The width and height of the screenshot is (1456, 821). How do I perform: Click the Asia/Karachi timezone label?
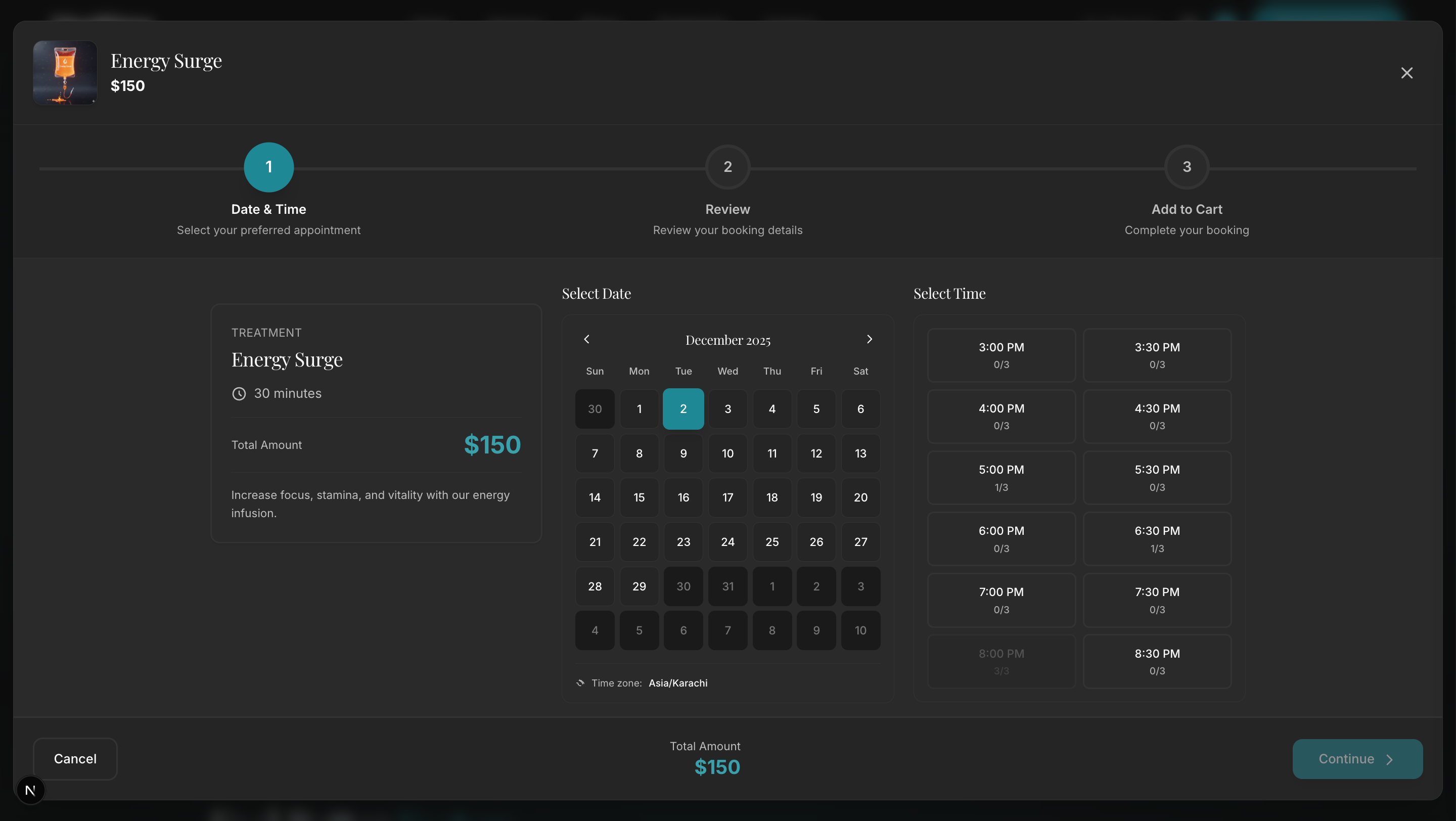click(x=677, y=682)
